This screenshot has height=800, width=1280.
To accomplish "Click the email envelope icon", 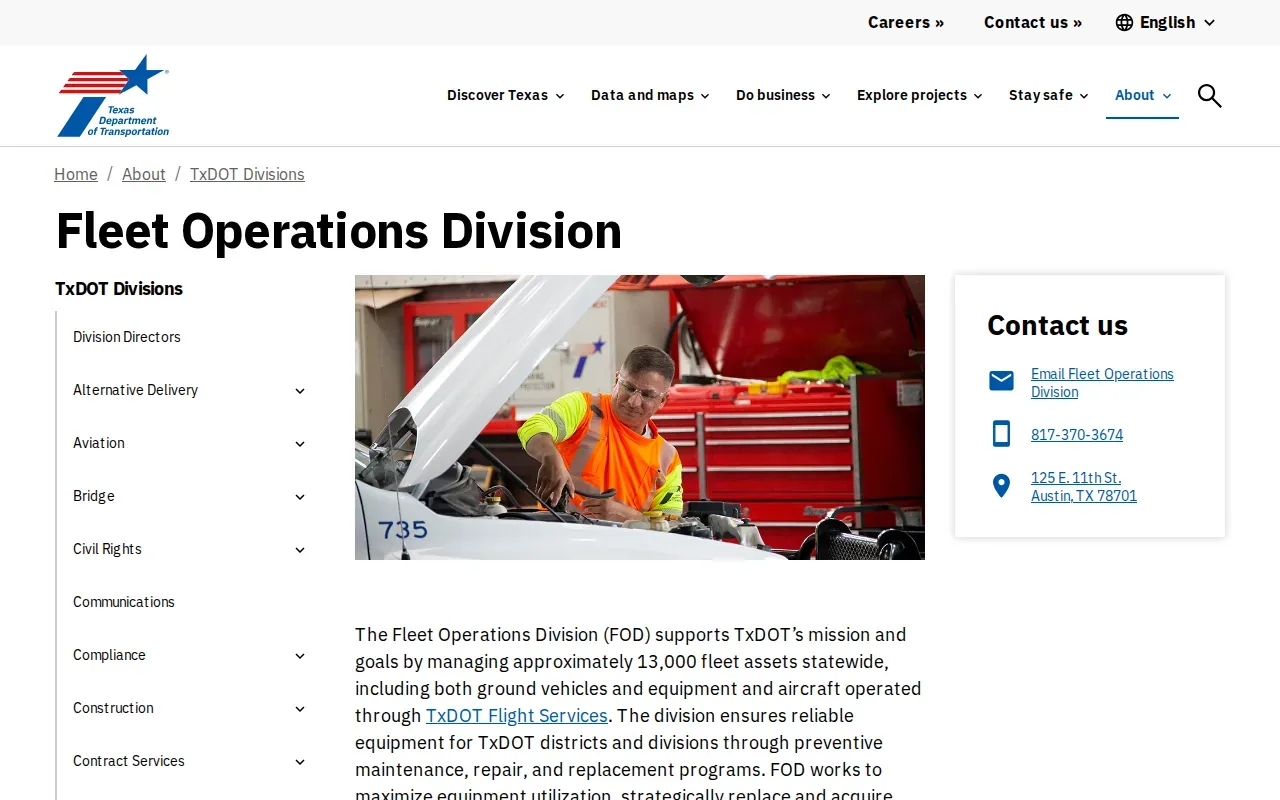I will point(1001,380).
